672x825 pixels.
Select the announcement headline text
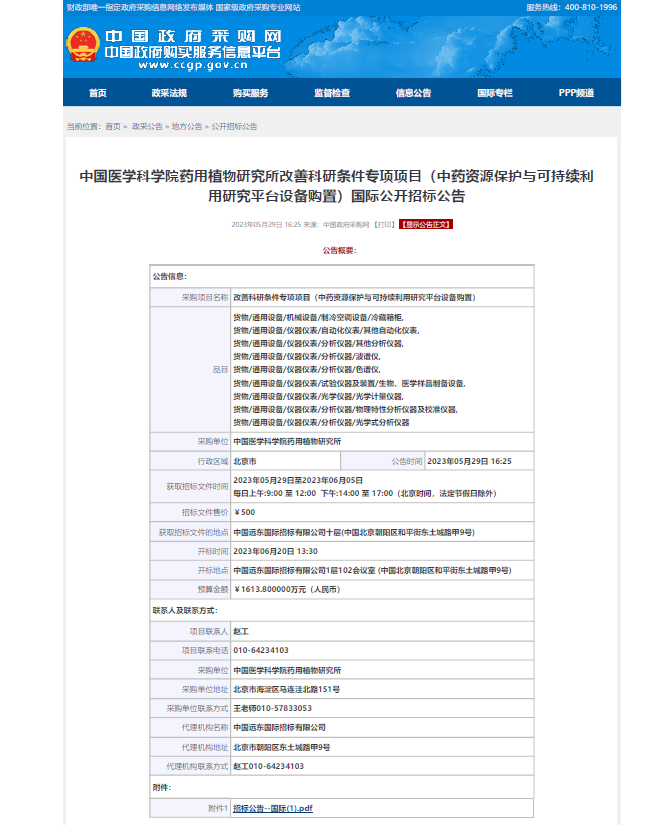pyautogui.click(x=337, y=186)
